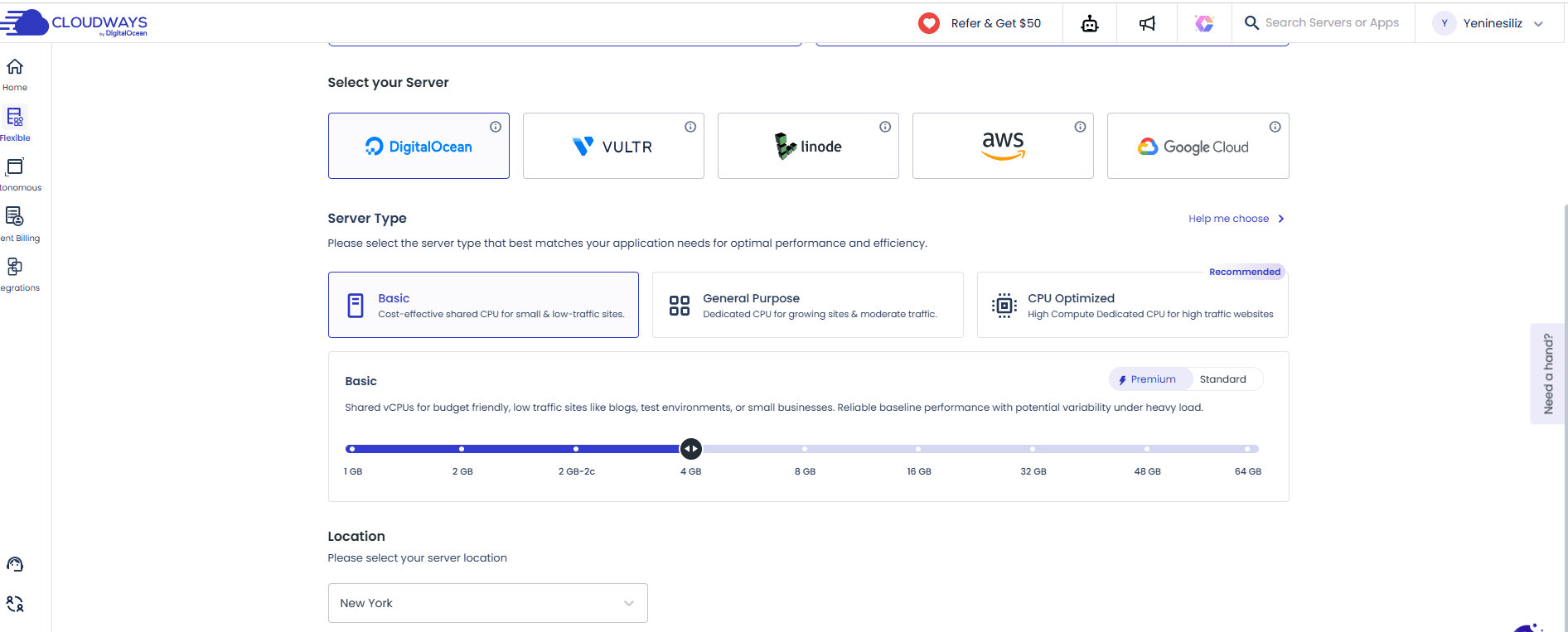Select the VULTR server provider
This screenshot has width=1568, height=632.
613,147
